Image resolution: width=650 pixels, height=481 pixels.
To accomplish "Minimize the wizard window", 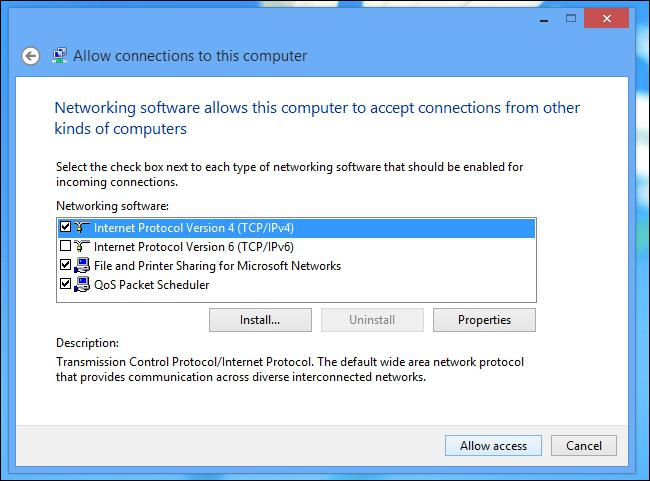I will pos(544,19).
